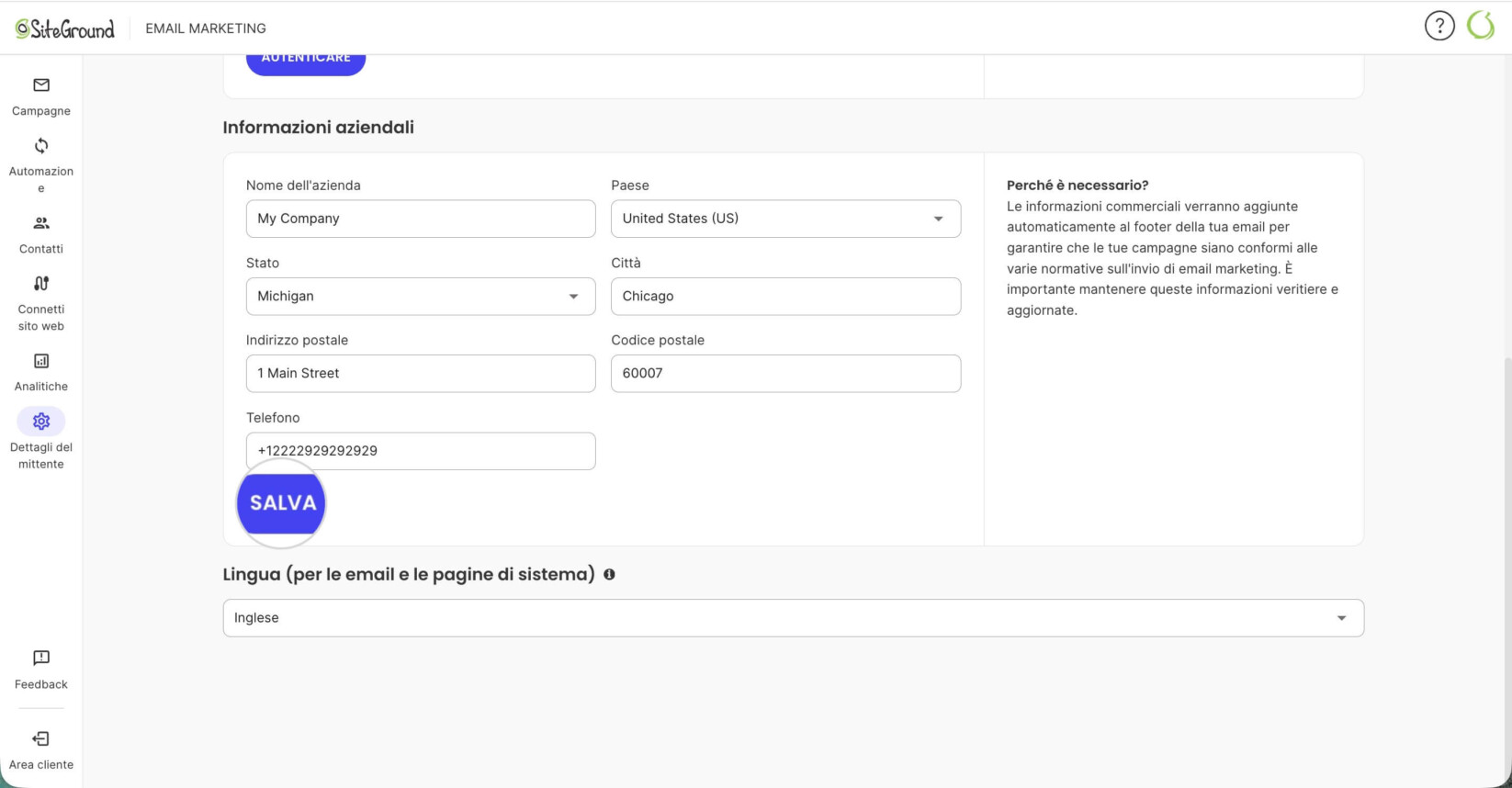Go to Area cliente

(41, 750)
